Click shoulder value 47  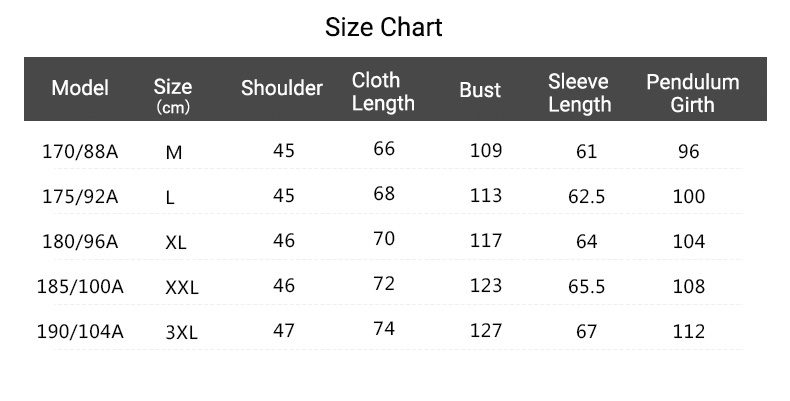coord(284,330)
